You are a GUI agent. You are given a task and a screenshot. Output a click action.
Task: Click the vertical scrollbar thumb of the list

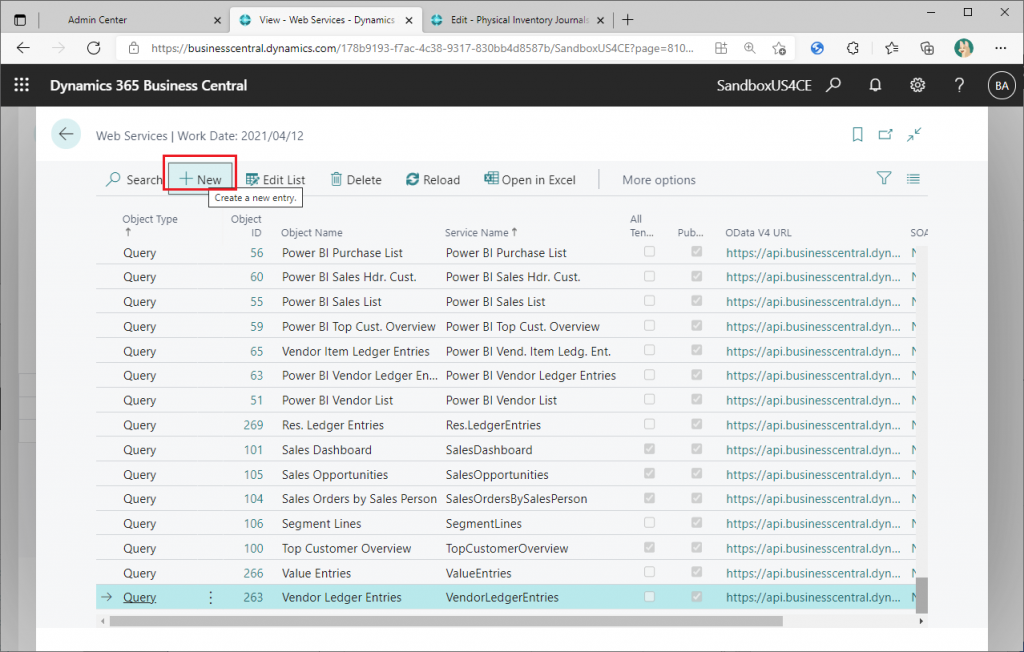921,596
